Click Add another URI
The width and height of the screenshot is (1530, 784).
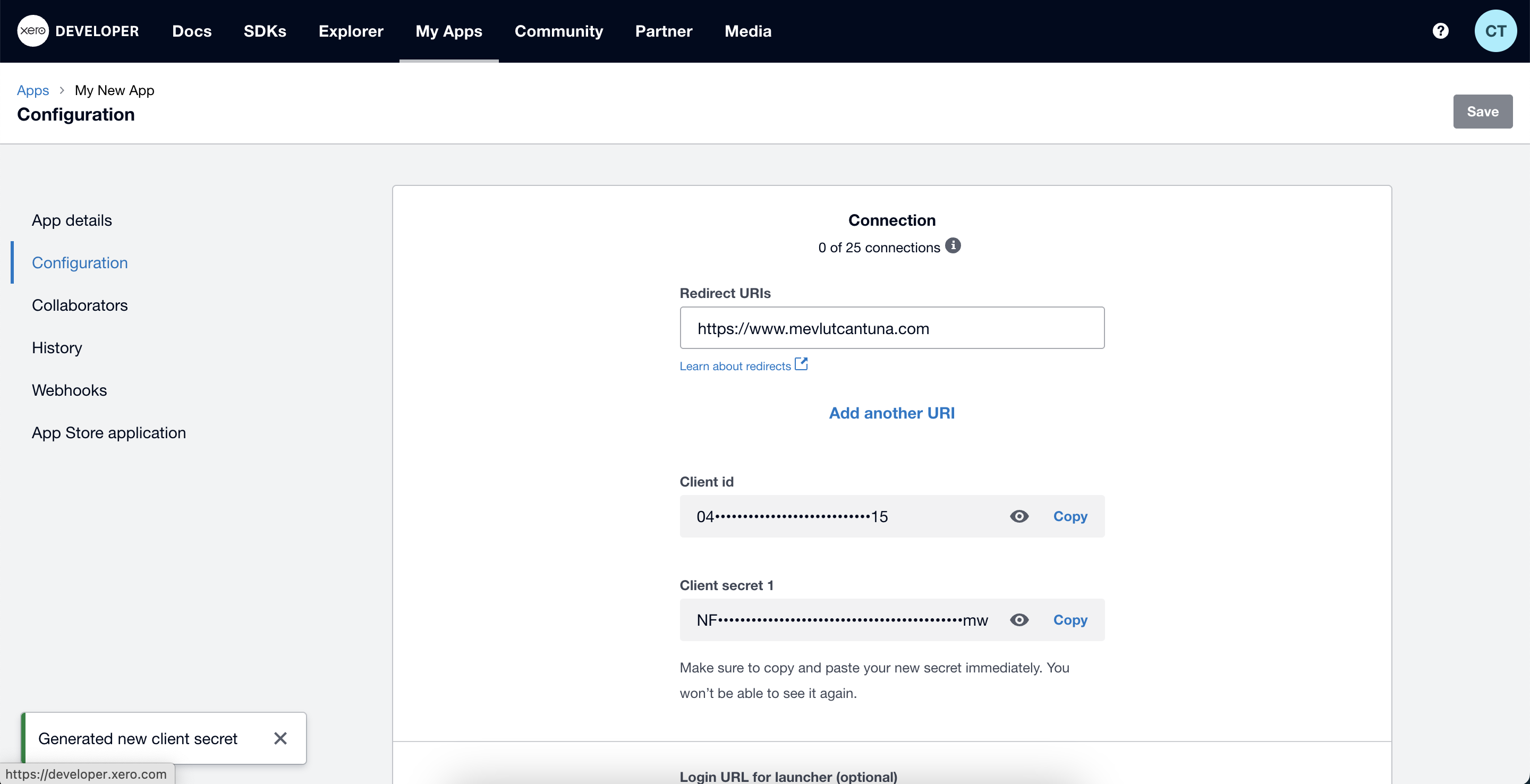pyautogui.click(x=892, y=413)
